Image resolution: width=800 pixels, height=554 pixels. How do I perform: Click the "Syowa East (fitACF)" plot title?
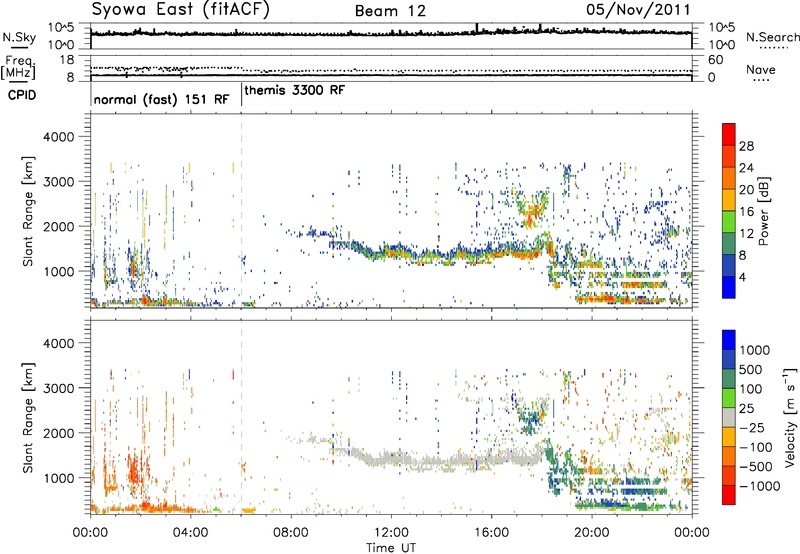tap(180, 10)
